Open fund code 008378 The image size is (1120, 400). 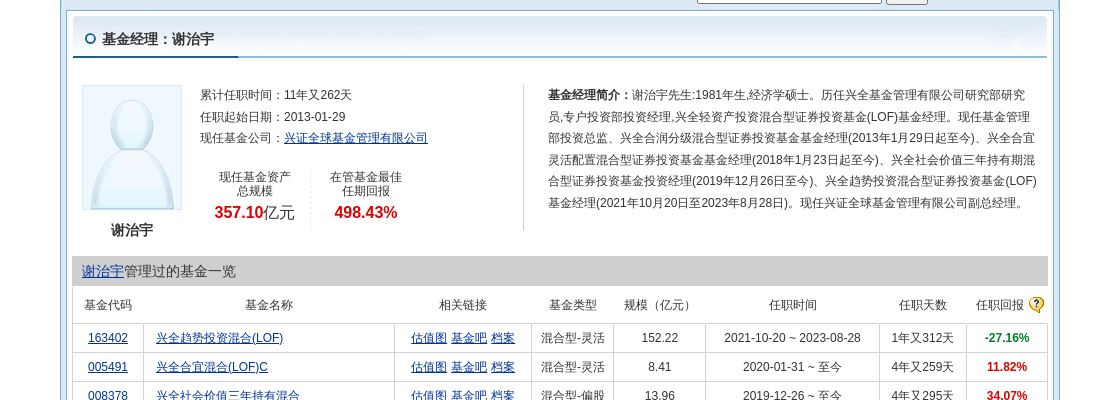click(x=108, y=395)
